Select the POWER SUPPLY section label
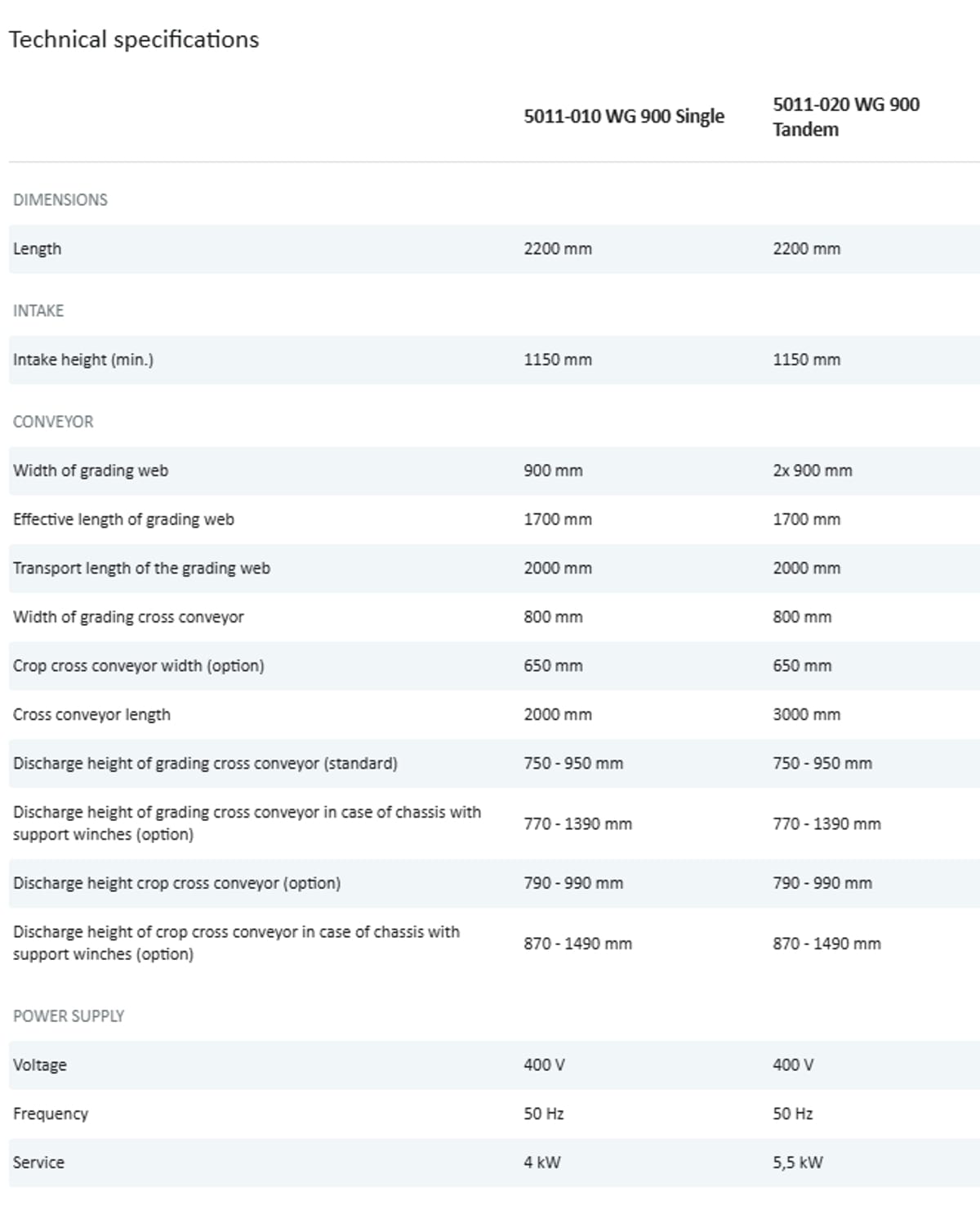980x1214 pixels. point(69,1015)
